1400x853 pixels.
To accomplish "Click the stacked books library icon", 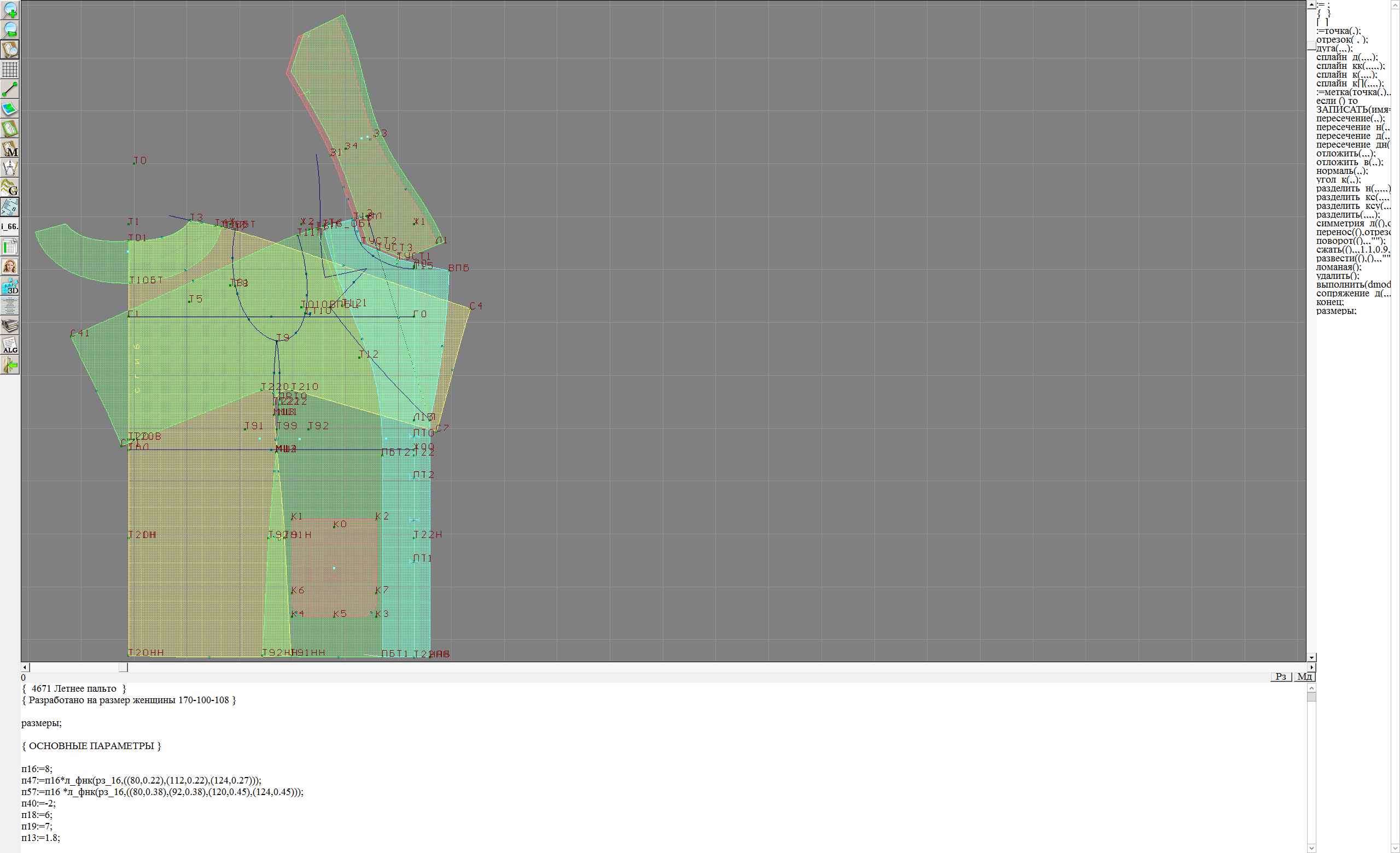I will tap(10, 326).
